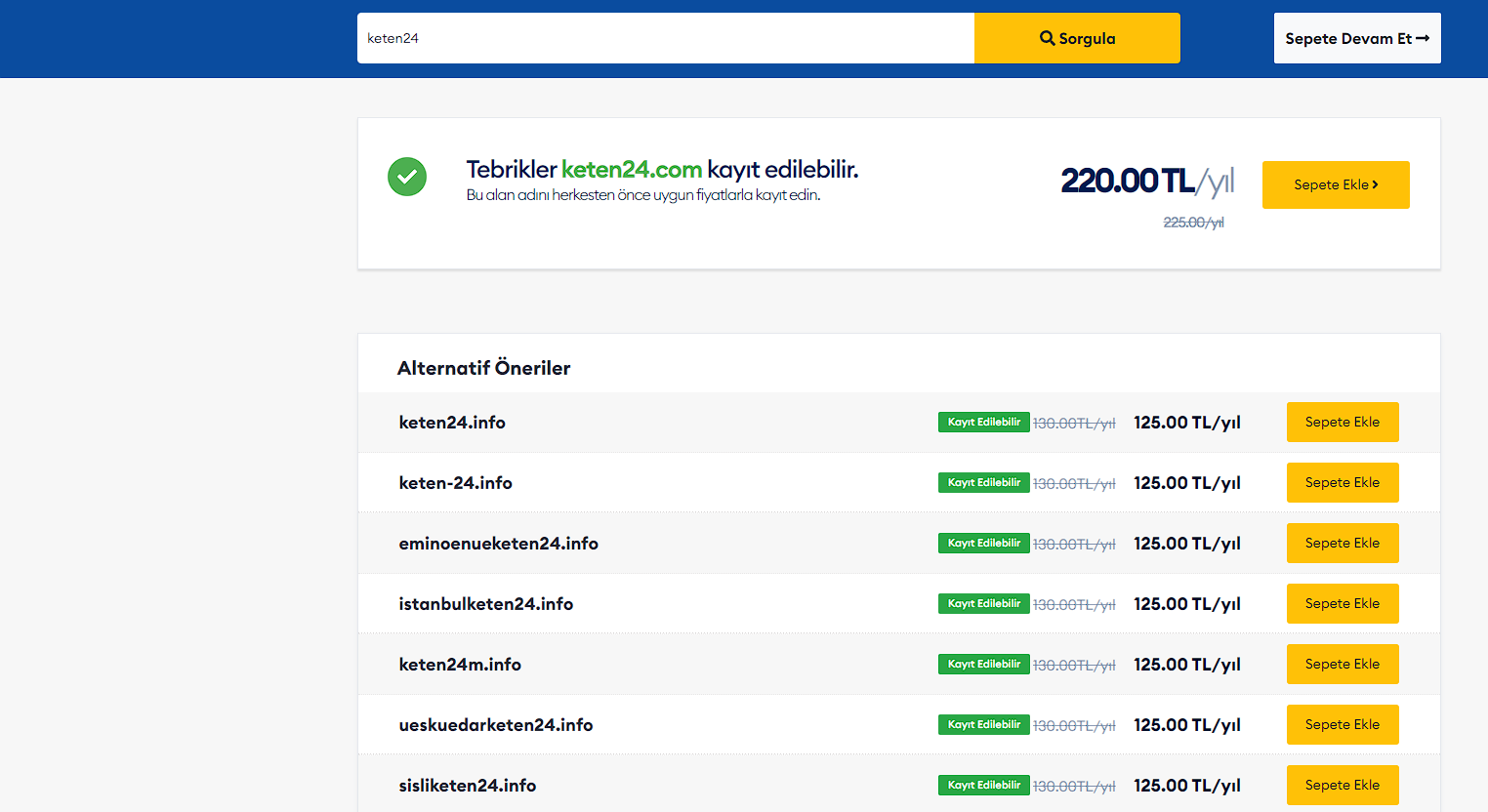Add keten-24.info to the cart
The height and width of the screenshot is (812, 1488).
pyautogui.click(x=1342, y=482)
